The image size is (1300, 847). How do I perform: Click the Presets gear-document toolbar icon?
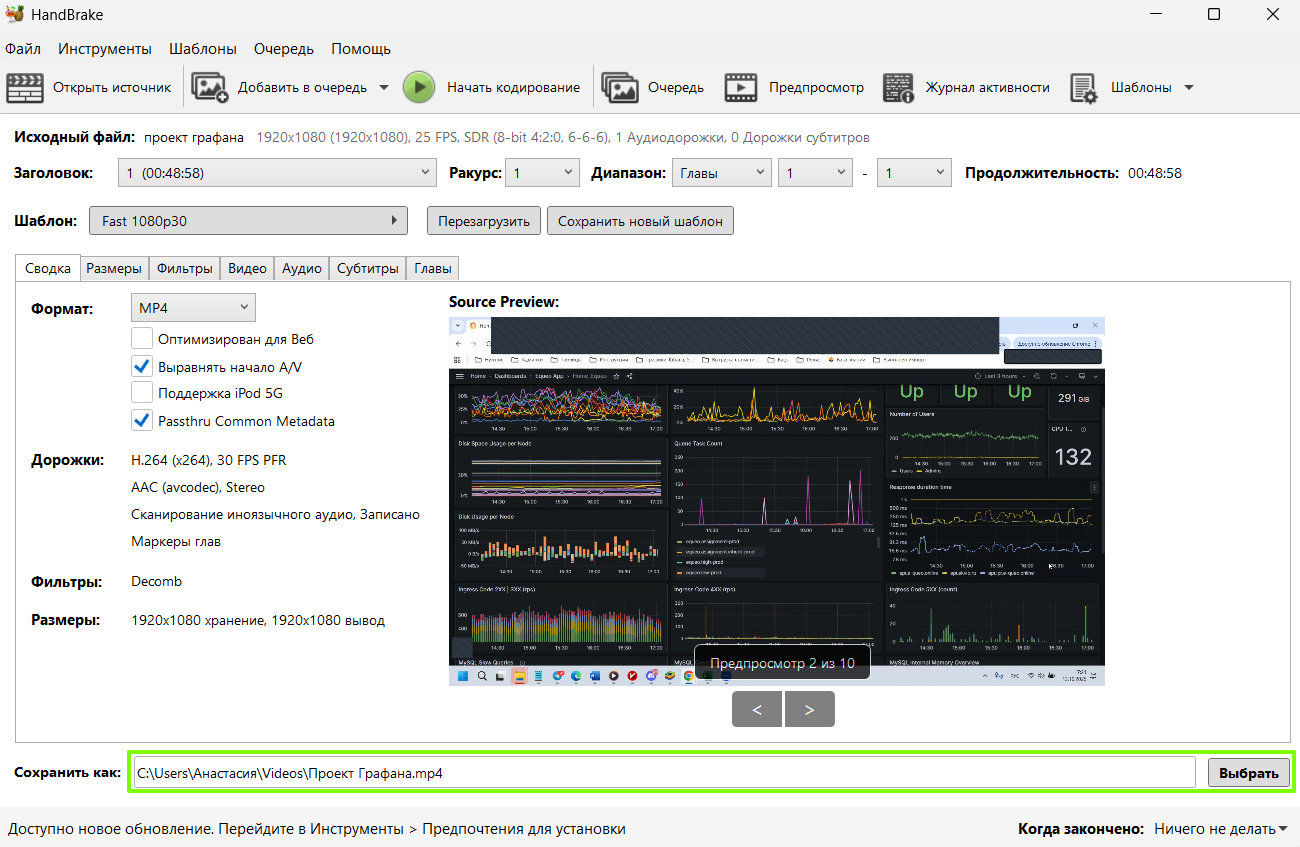pyautogui.click(x=1085, y=88)
